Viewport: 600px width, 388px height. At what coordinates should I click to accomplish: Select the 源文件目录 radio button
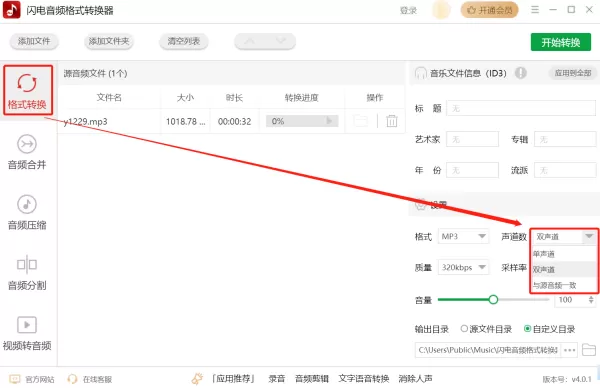pyautogui.click(x=464, y=329)
